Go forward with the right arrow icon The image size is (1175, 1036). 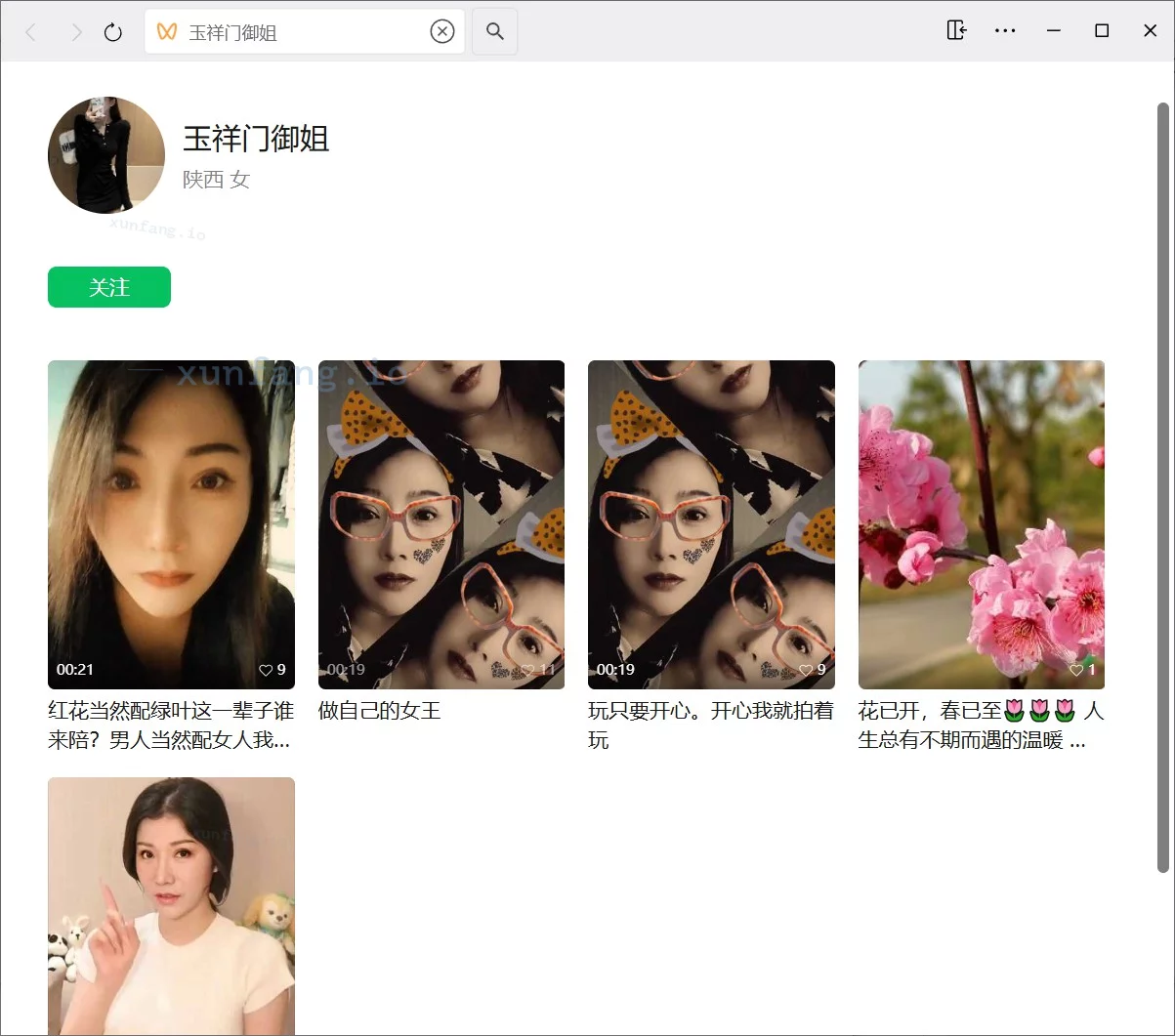pos(77,32)
